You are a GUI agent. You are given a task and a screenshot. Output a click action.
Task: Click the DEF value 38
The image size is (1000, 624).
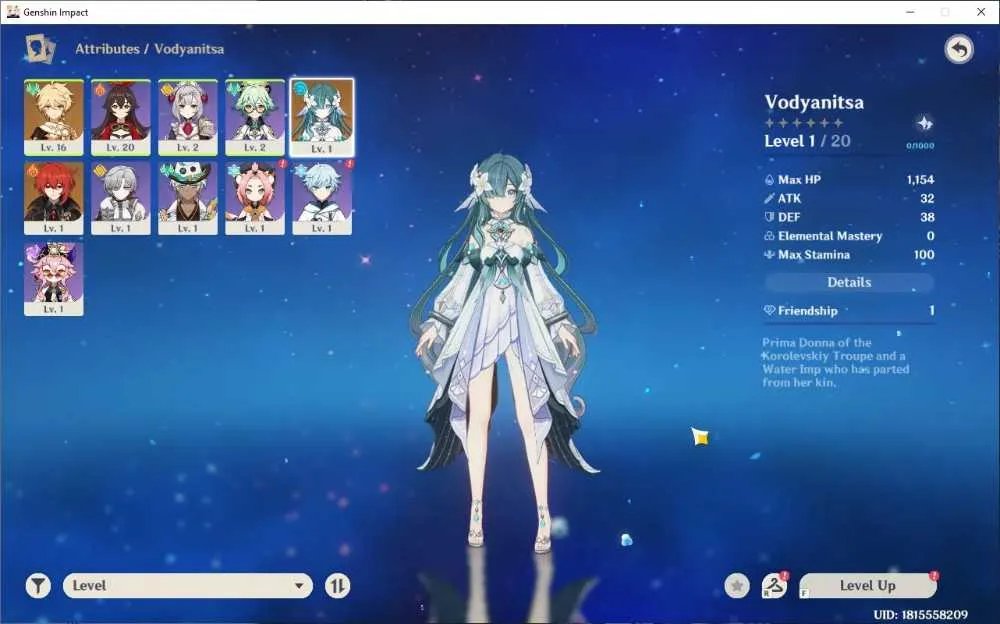[927, 217]
